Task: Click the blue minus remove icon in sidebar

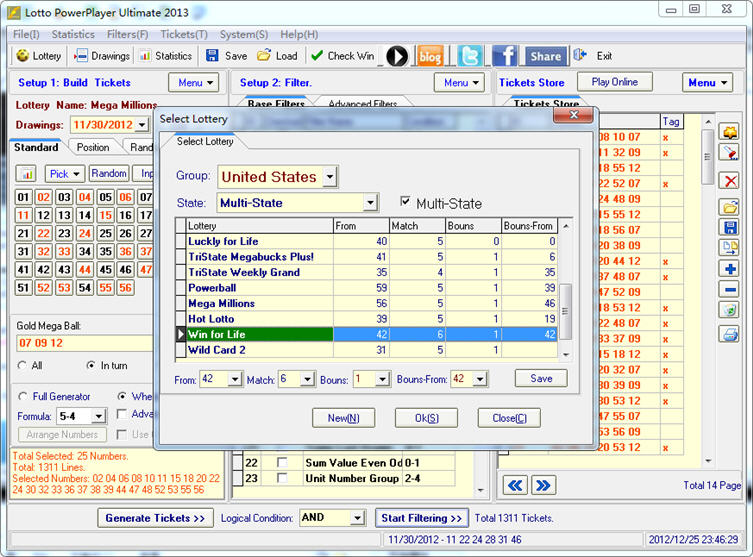Action: (x=730, y=290)
